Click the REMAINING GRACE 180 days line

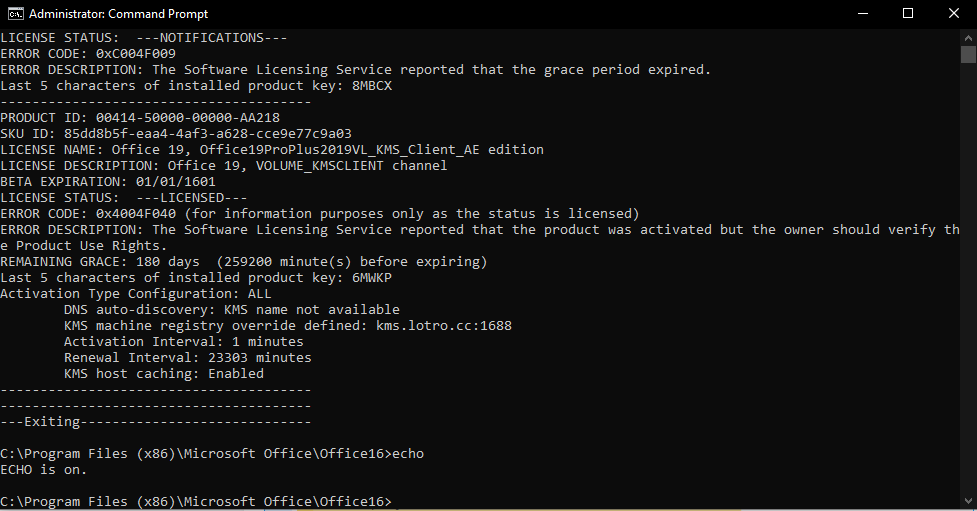[x=244, y=262]
